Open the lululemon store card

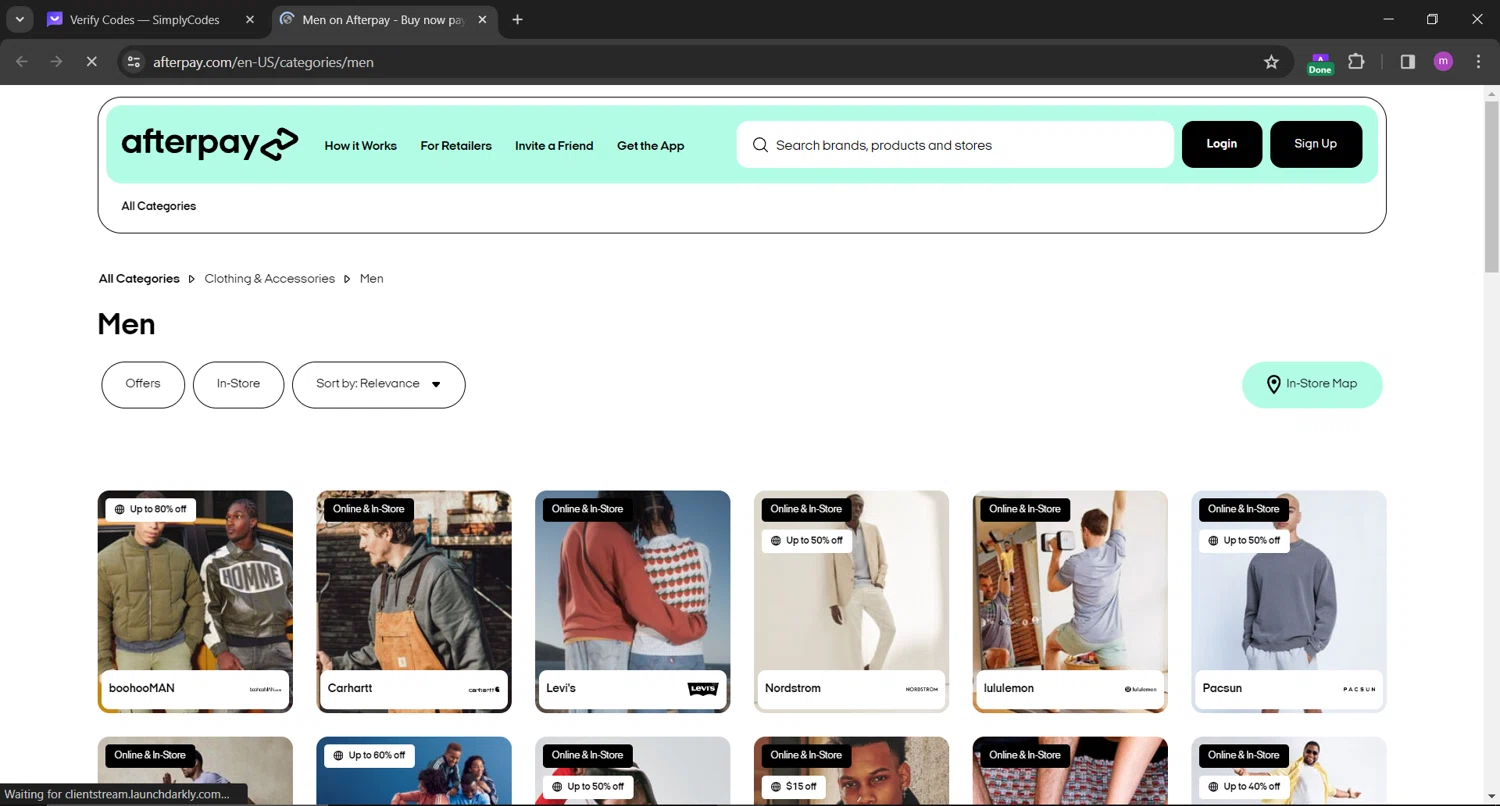click(x=1070, y=601)
